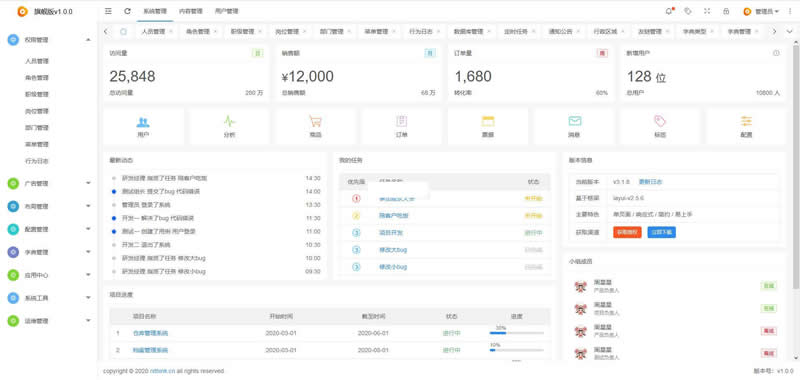Open the notification bell icon
This screenshot has width=800, height=380.
[x=669, y=11]
